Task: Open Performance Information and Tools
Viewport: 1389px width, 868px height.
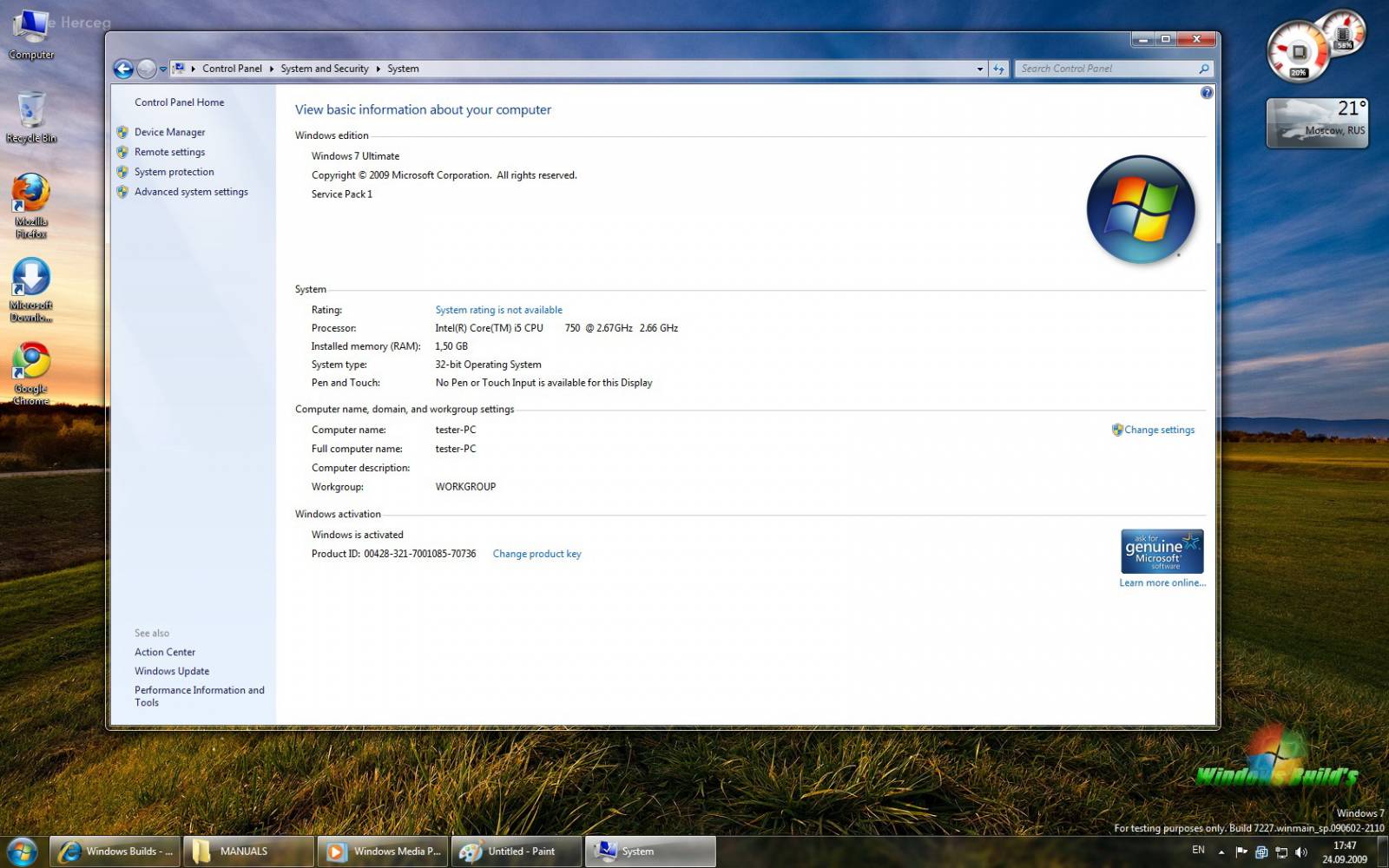Action: tap(199, 696)
